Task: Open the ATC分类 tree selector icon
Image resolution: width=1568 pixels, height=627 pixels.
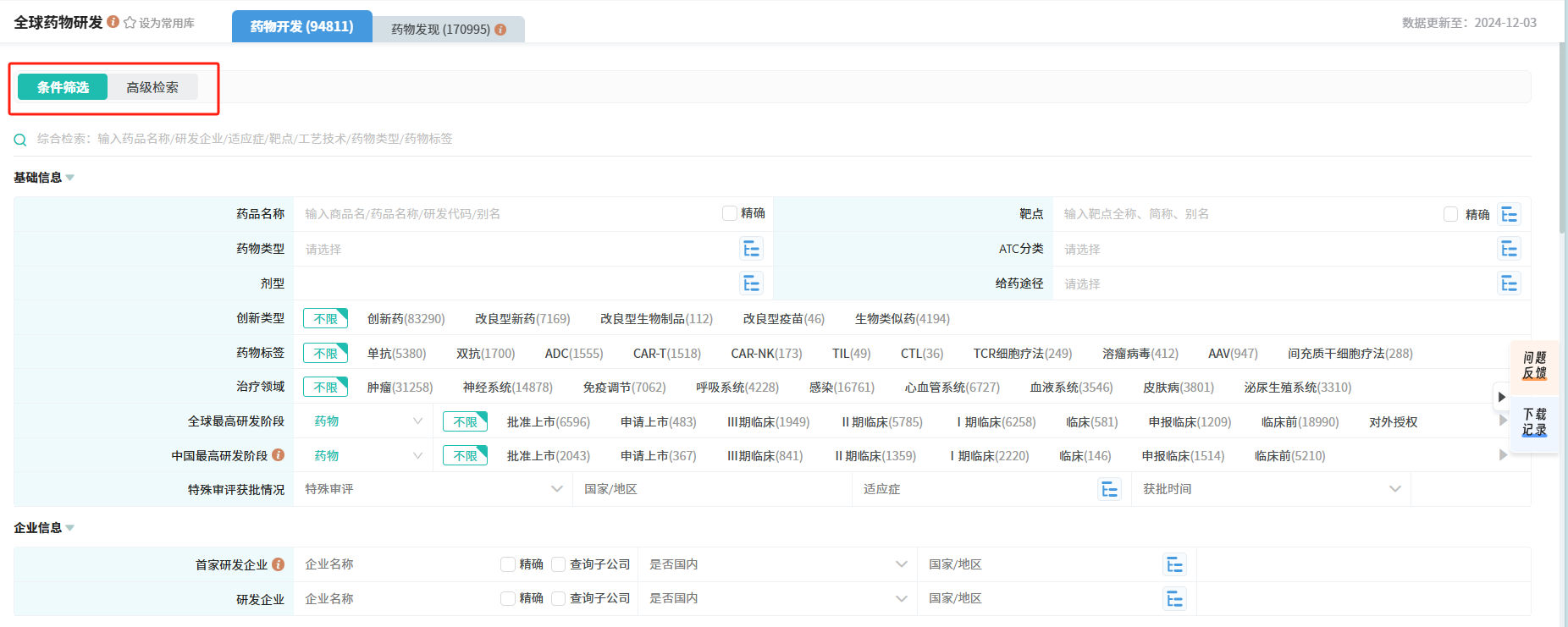Action: (1509, 249)
